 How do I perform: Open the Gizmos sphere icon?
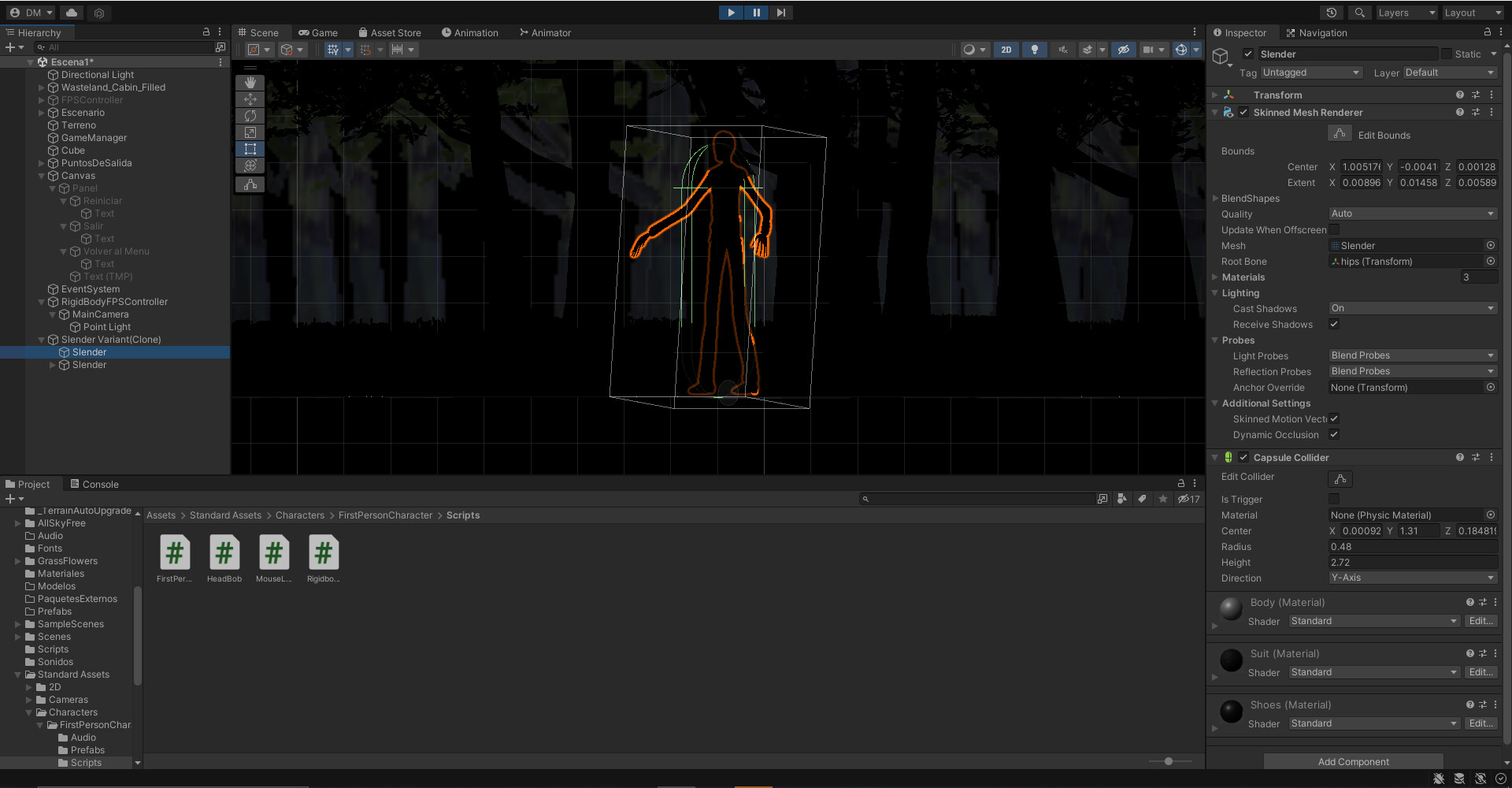(x=1180, y=50)
